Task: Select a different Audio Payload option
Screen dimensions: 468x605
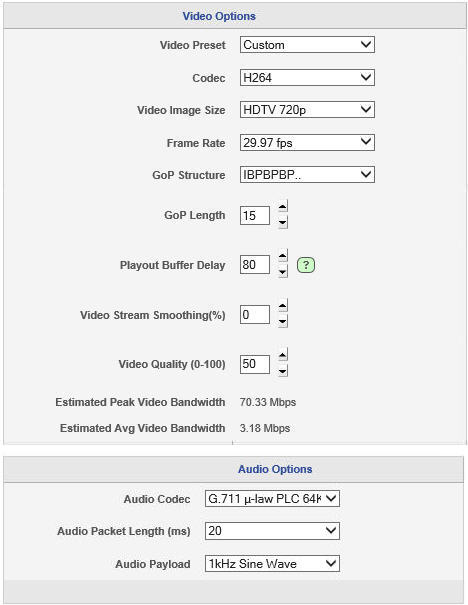Action: (x=272, y=564)
